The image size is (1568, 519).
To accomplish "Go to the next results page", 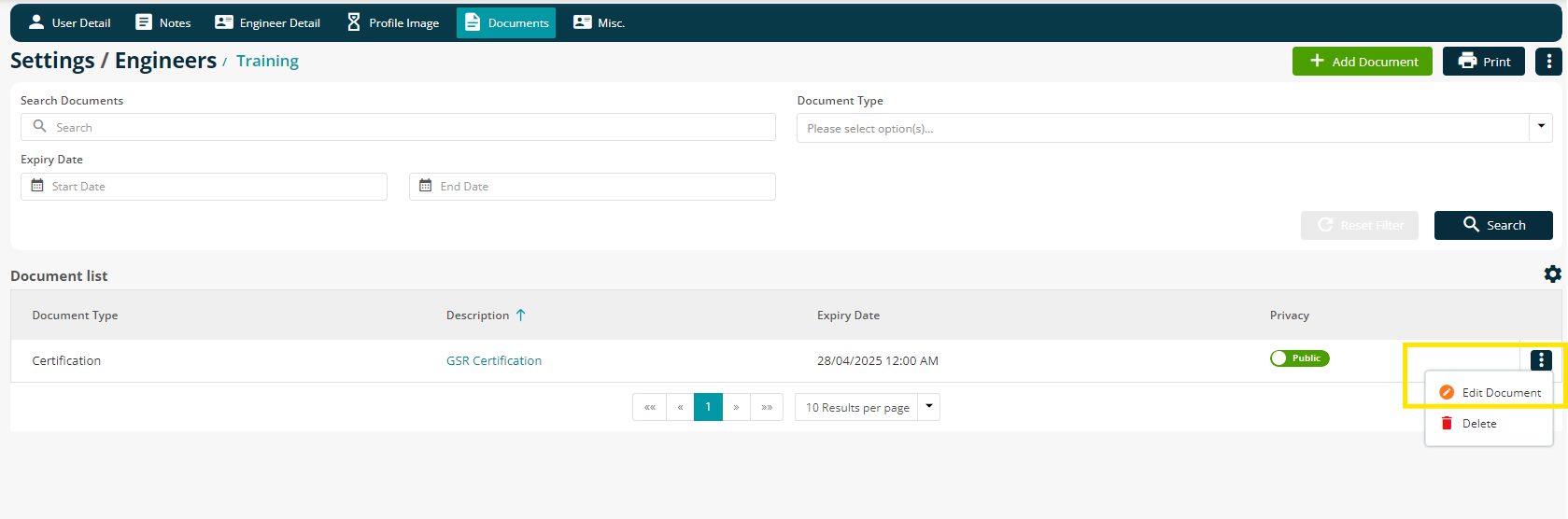I will pyautogui.click(x=736, y=407).
